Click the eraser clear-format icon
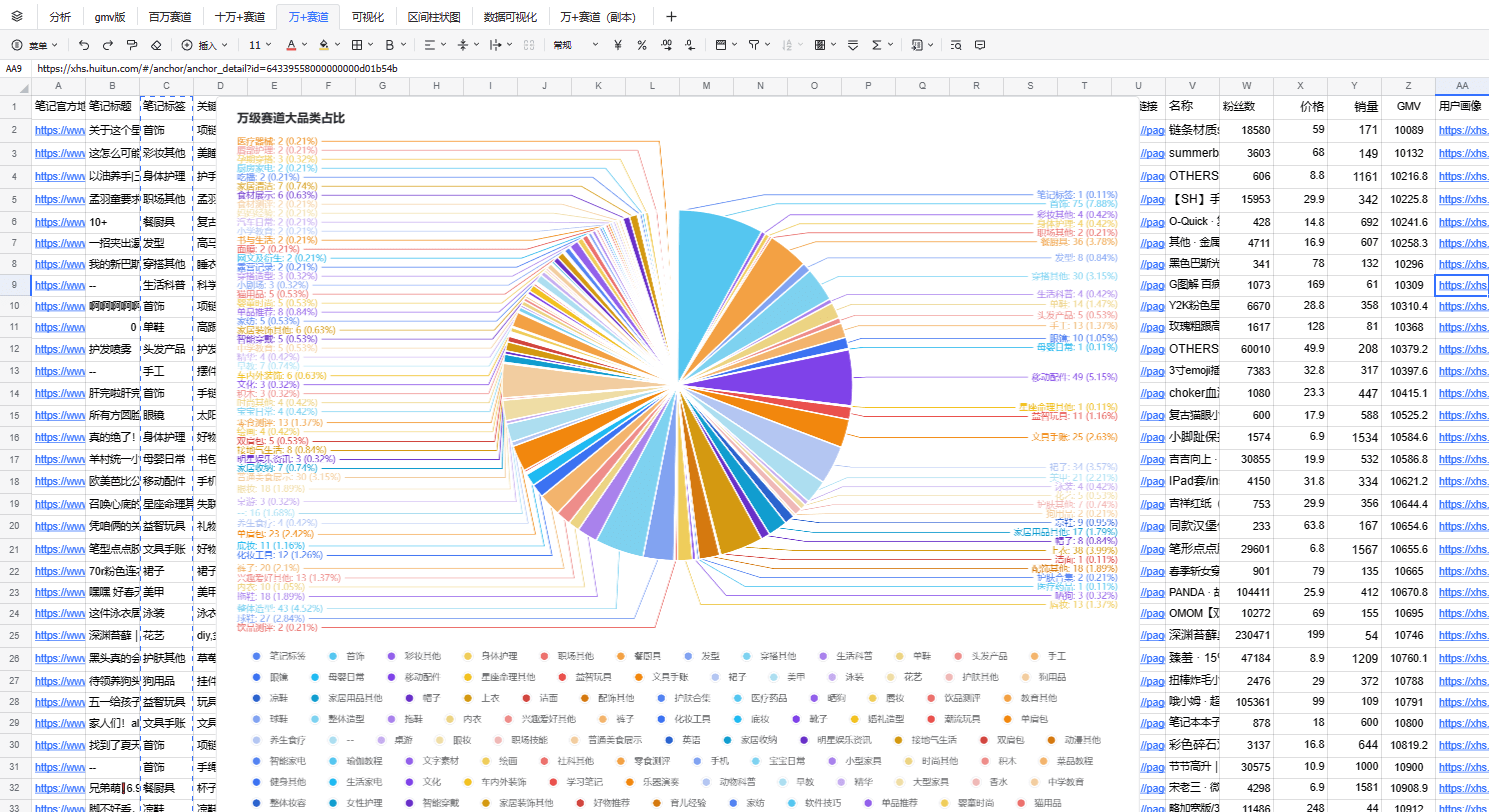1489x812 pixels. click(155, 45)
